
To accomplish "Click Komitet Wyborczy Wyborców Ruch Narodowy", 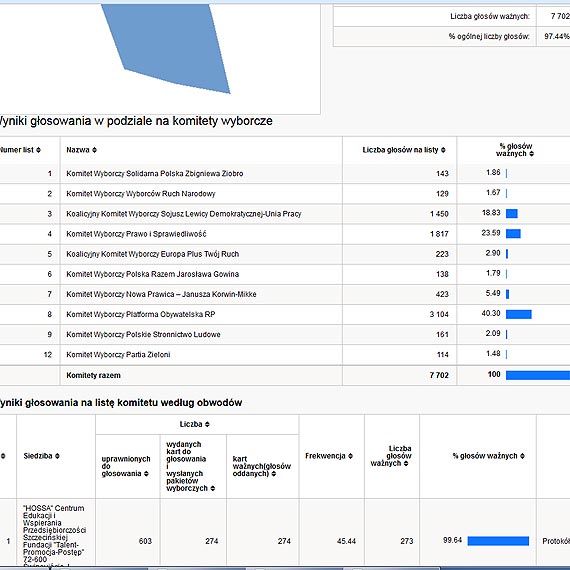I will [x=141, y=194].
